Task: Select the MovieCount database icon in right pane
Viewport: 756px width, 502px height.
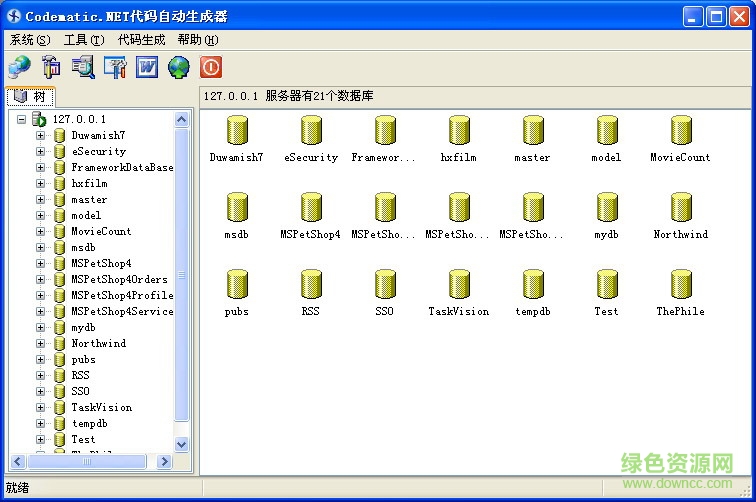Action: click(681, 130)
